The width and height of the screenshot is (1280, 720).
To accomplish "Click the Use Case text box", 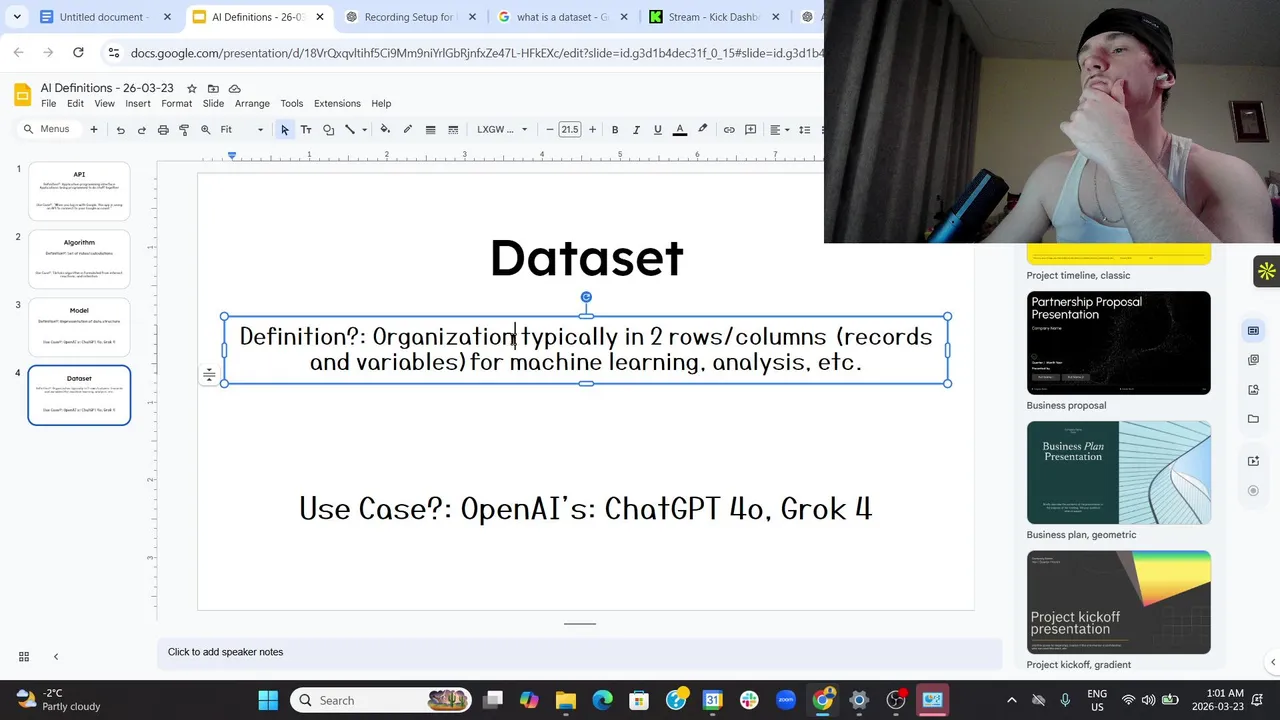I will [x=586, y=509].
